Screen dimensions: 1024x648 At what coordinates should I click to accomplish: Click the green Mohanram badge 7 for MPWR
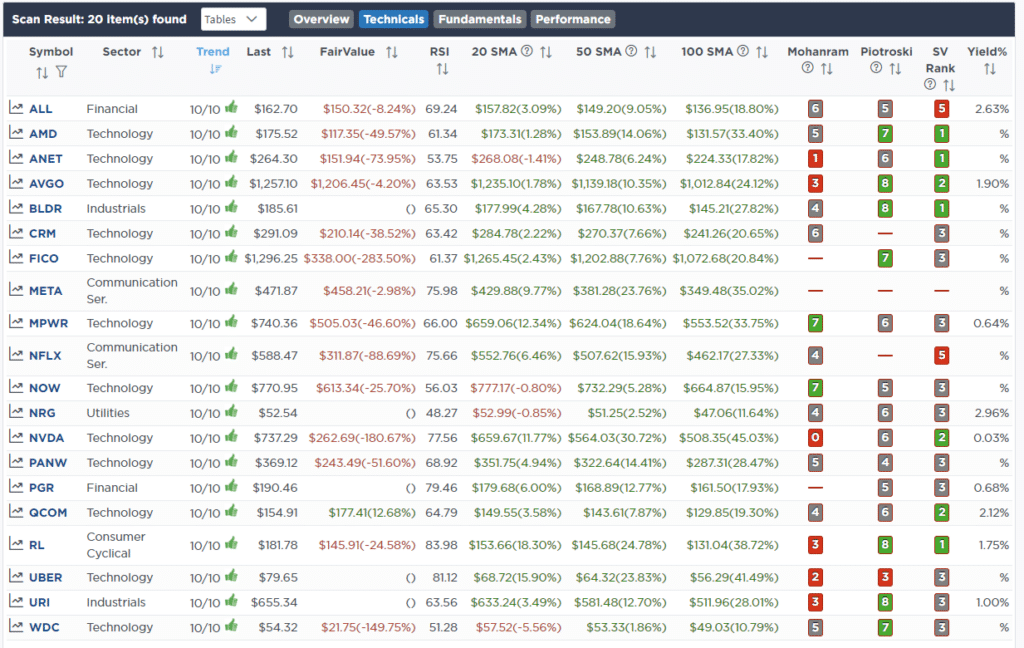point(815,323)
